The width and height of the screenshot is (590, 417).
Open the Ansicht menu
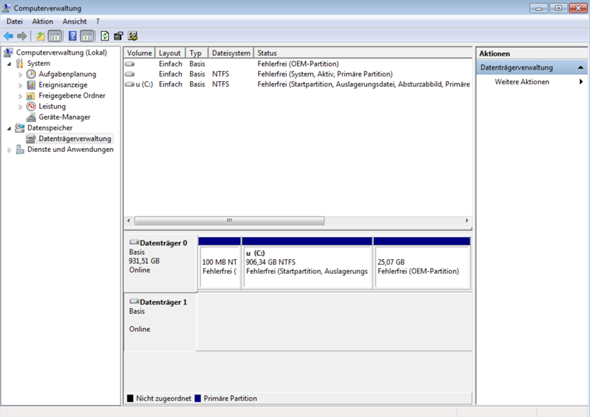[75, 21]
